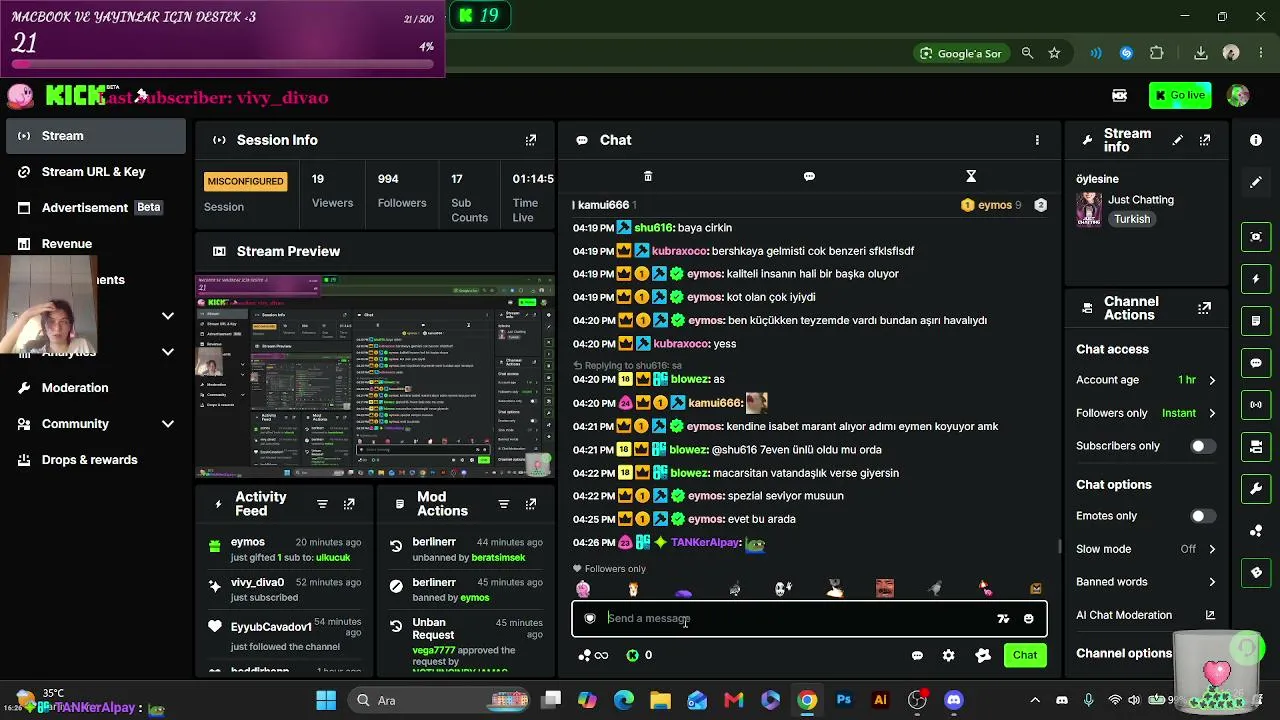
Task: Click the hourglass icon in Chat toolbar
Action: click(x=971, y=176)
